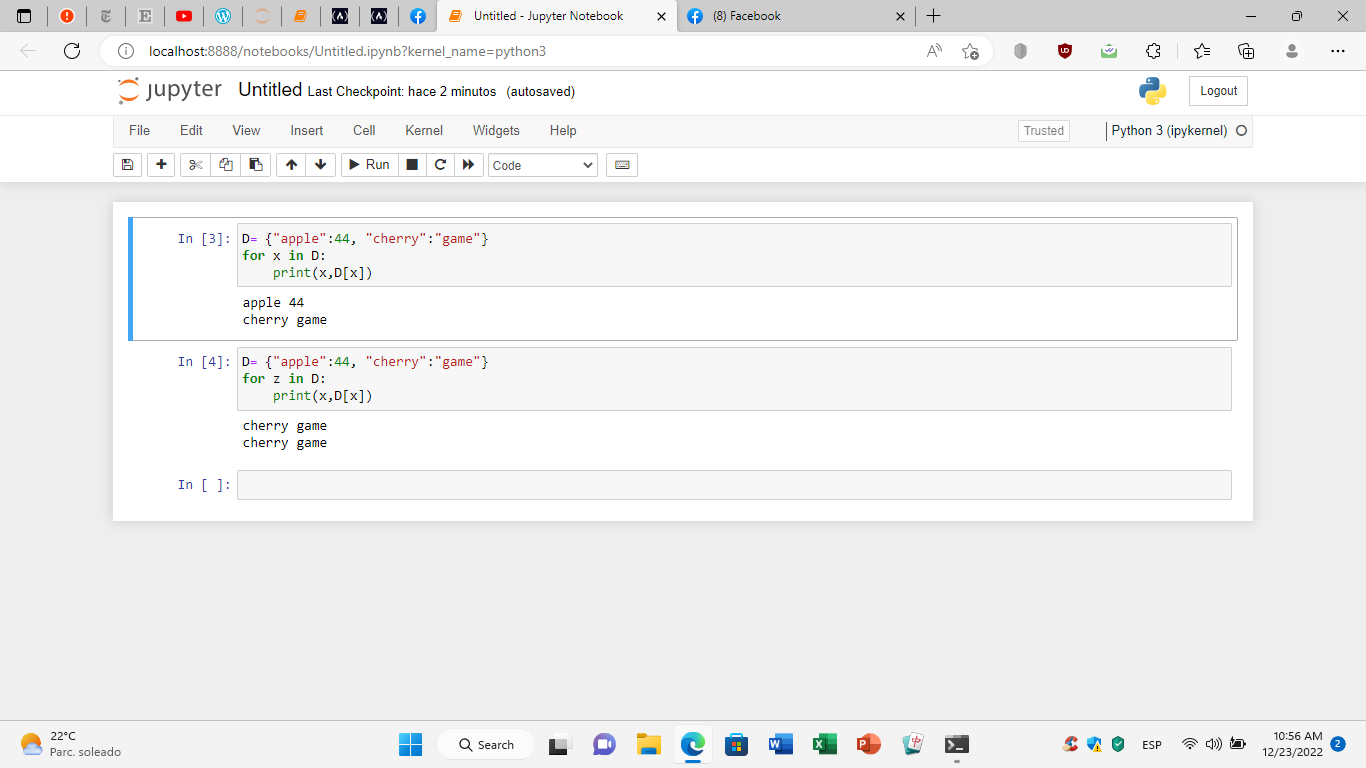This screenshot has height=768, width=1366.
Task: Insert a new cell with the plus icon
Action: click(161, 164)
